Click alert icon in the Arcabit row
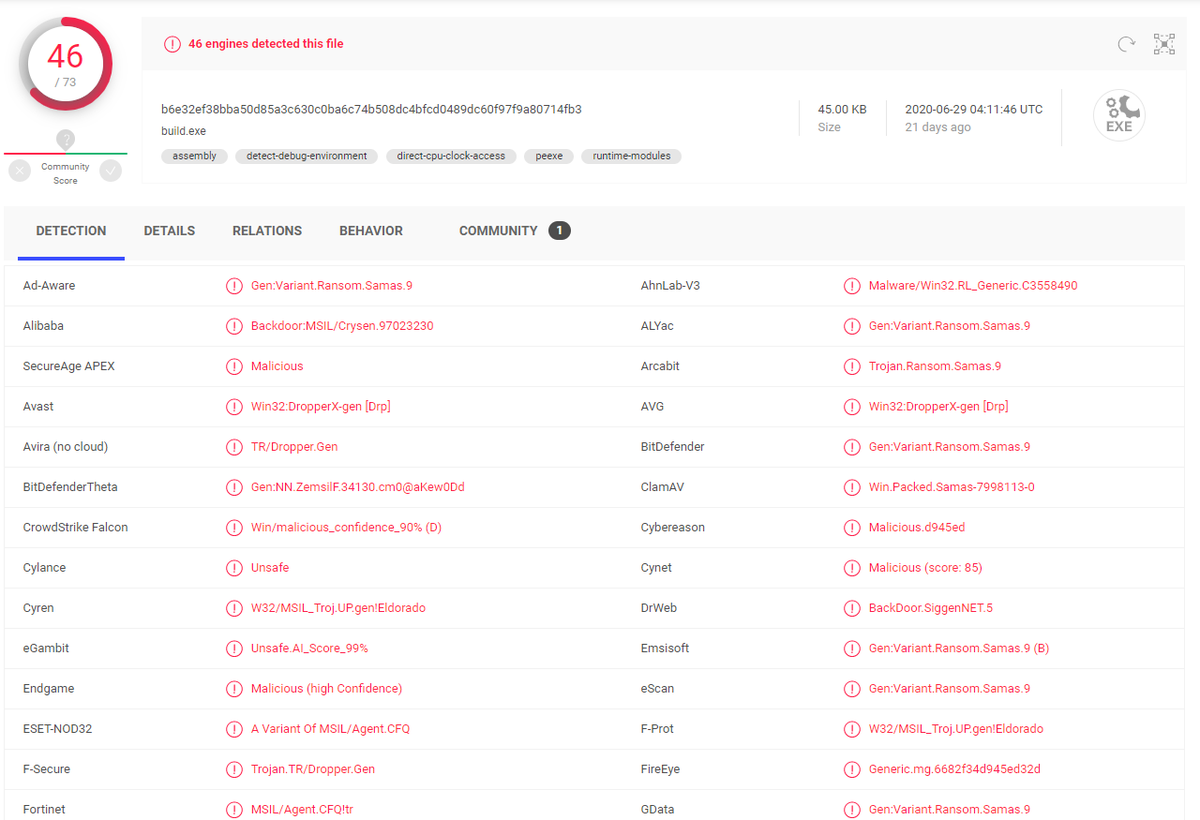The height and width of the screenshot is (820, 1200). point(852,366)
